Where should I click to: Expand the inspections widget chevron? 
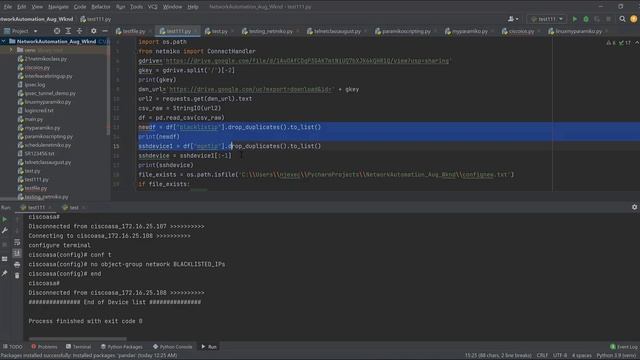tap(636, 42)
